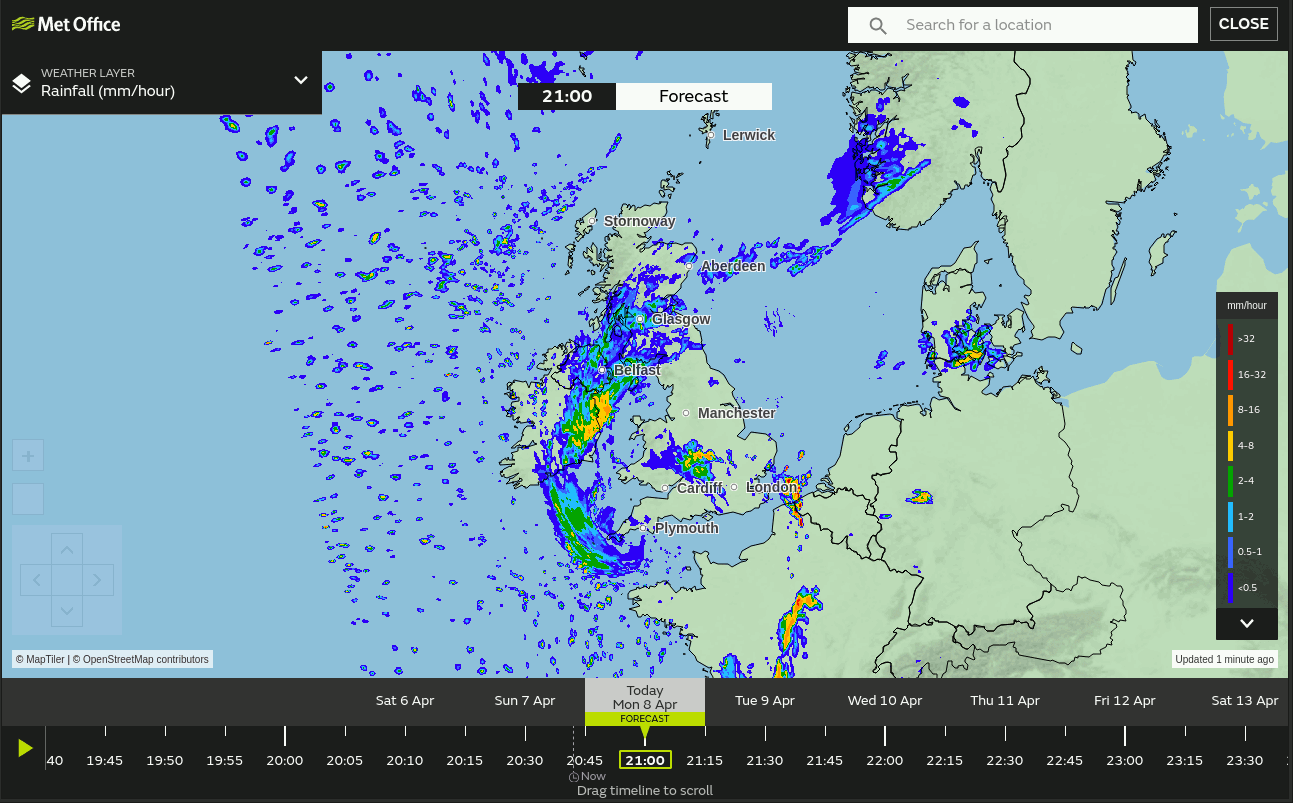Jump to 23:15 on the timeline

1185,760
